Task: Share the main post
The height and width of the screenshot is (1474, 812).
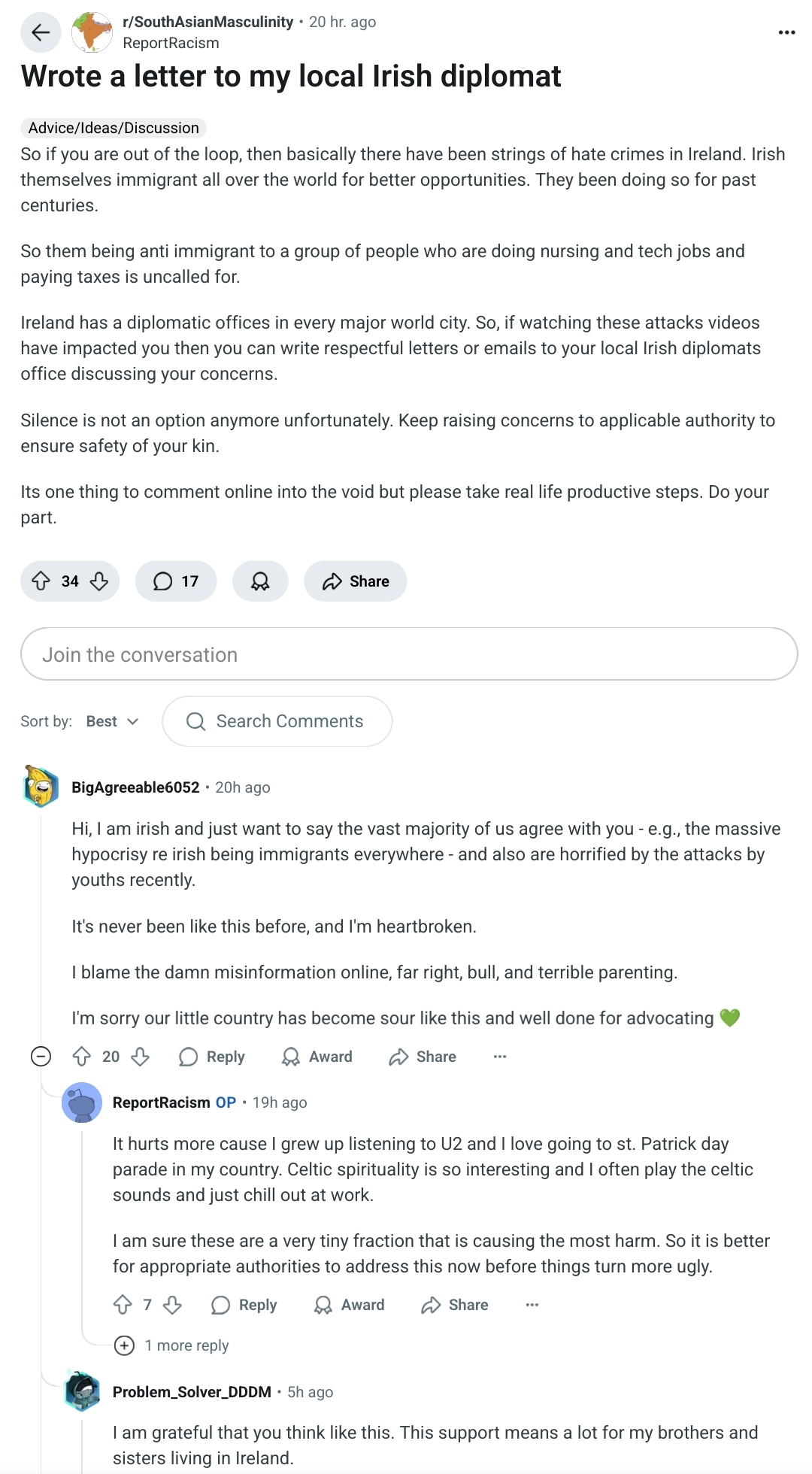Action: pos(356,581)
